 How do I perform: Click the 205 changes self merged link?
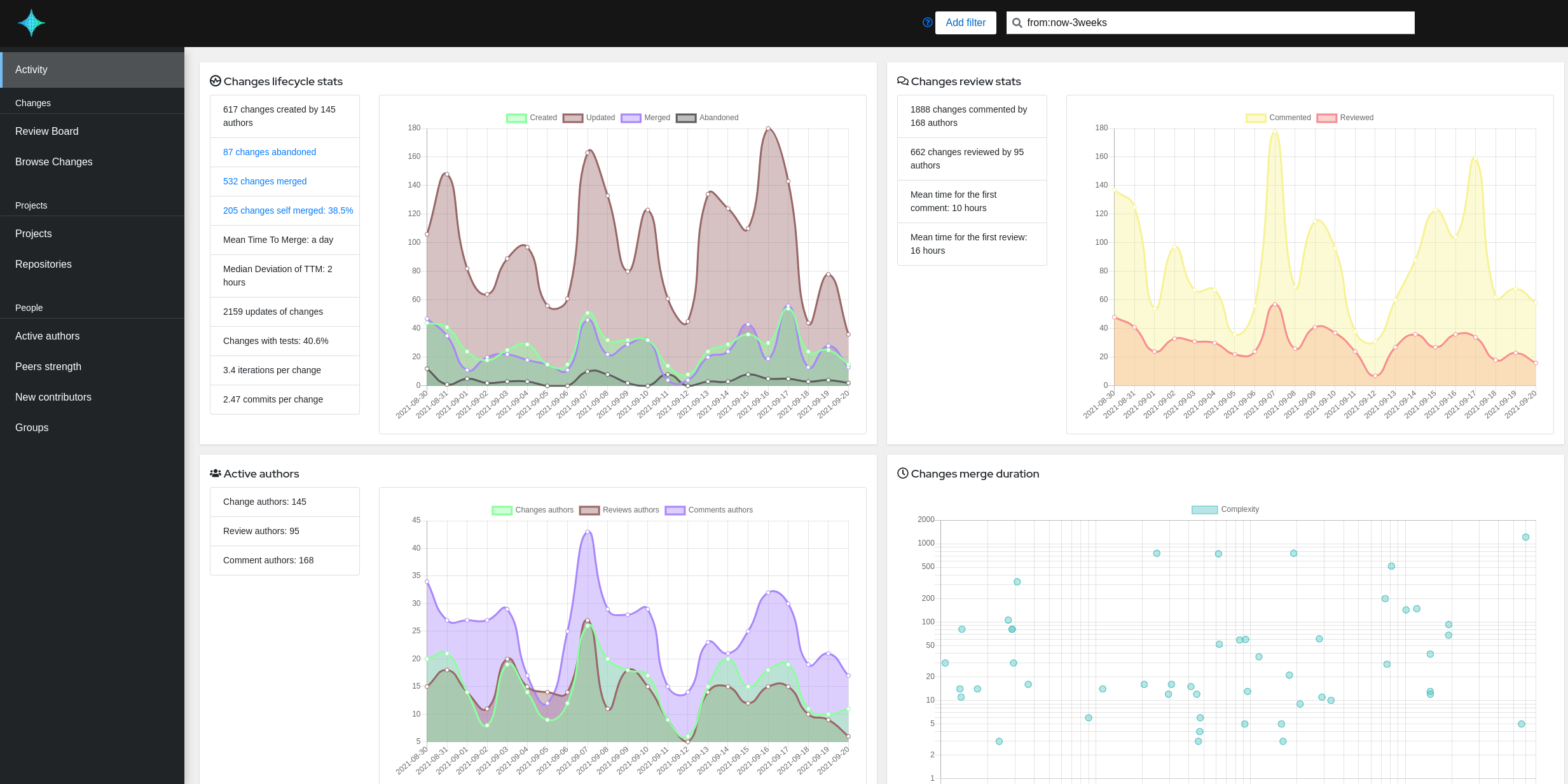coord(287,210)
